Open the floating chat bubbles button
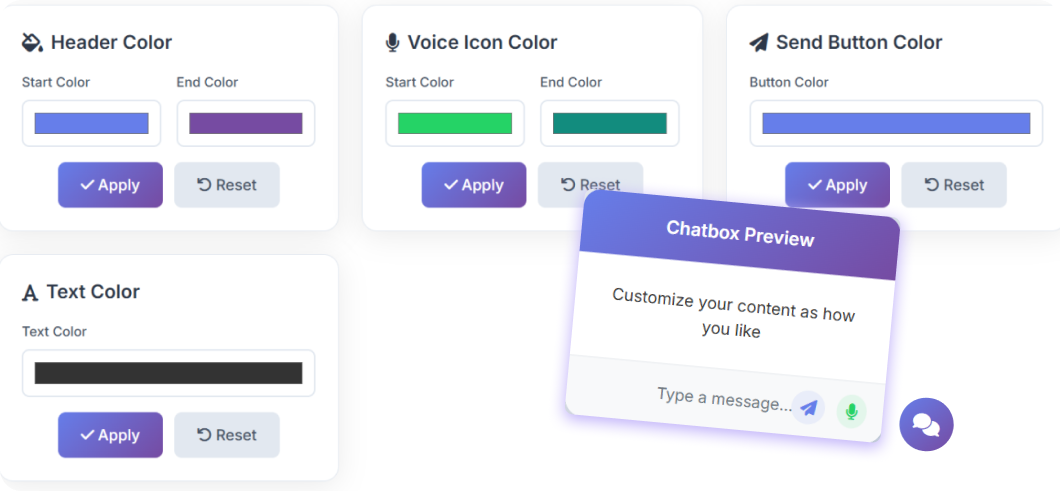Screen dimensions: 1060x491 [x=926, y=425]
